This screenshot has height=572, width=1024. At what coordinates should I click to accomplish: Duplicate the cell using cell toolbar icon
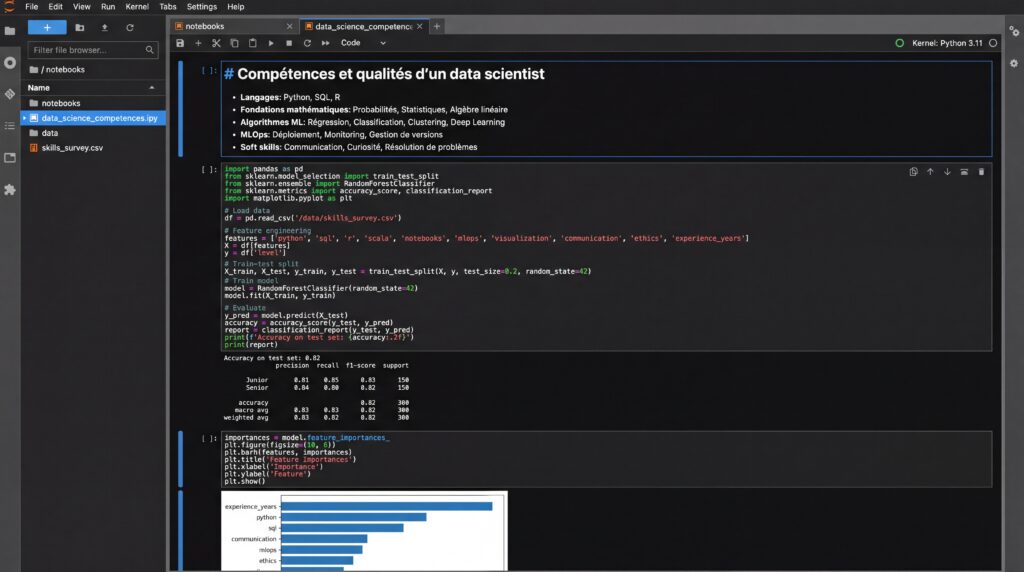[914, 172]
